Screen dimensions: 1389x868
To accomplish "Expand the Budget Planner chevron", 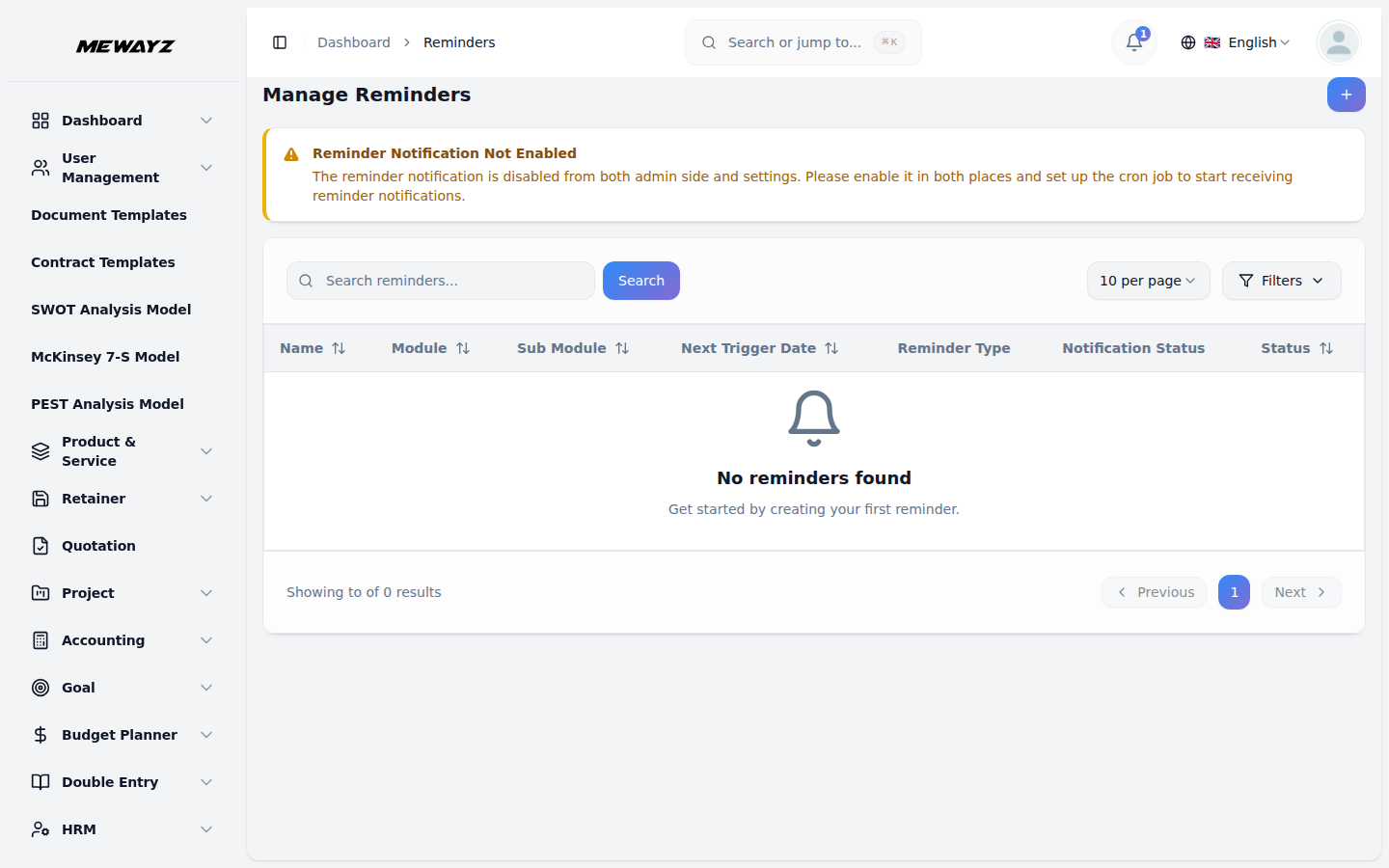I will (206, 735).
